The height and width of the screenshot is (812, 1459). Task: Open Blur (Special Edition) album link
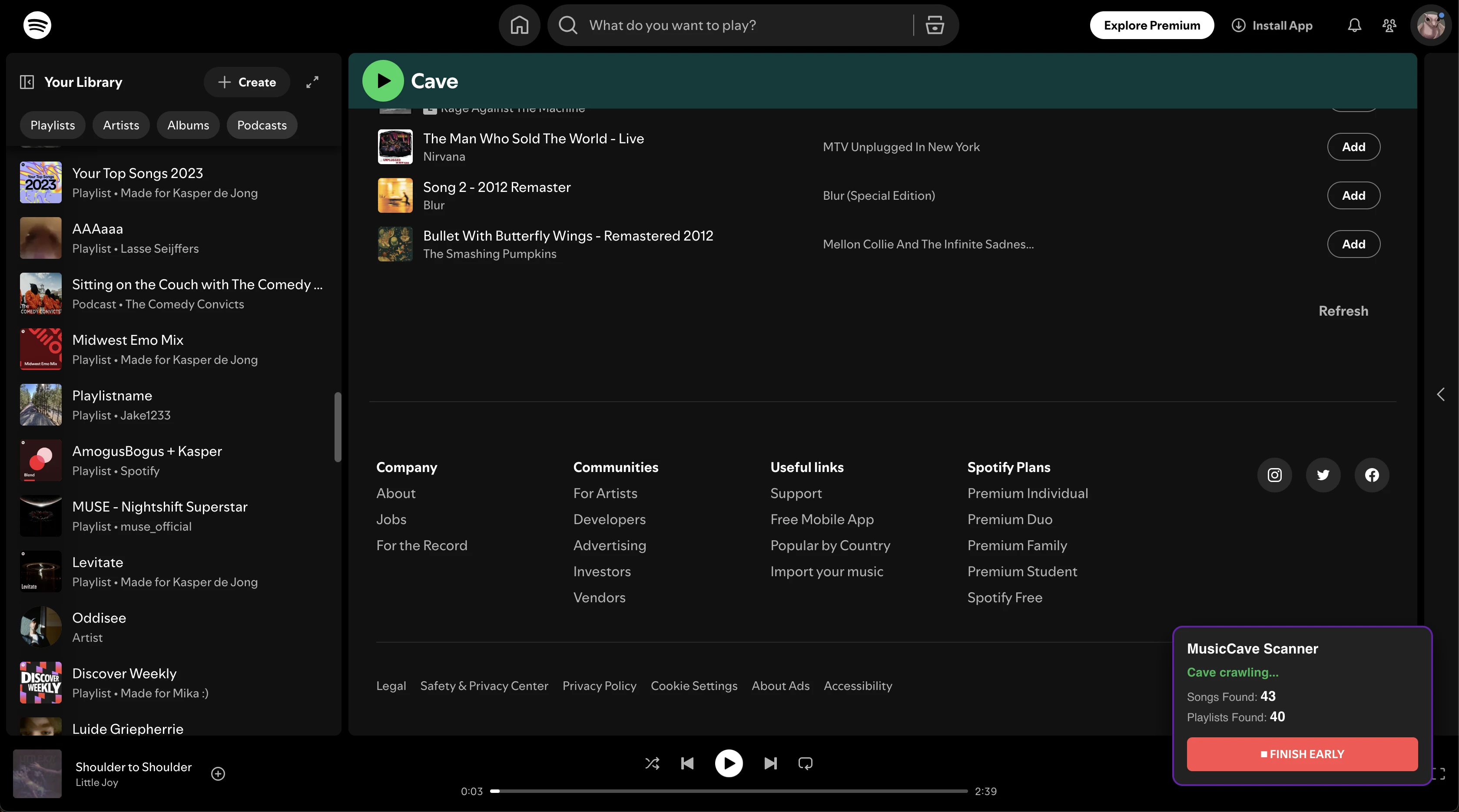(x=879, y=196)
